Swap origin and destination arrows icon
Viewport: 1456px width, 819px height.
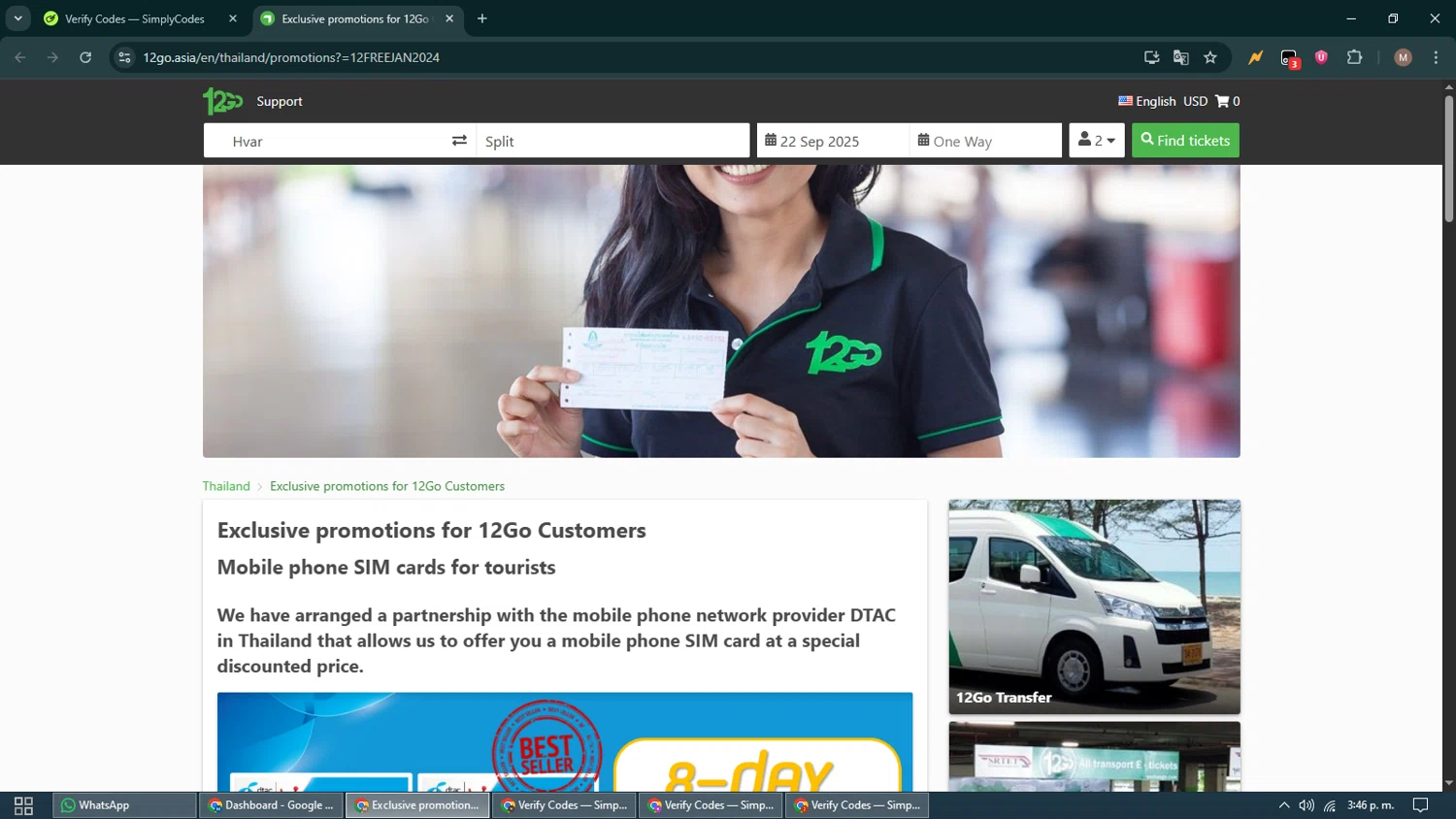pos(459,141)
